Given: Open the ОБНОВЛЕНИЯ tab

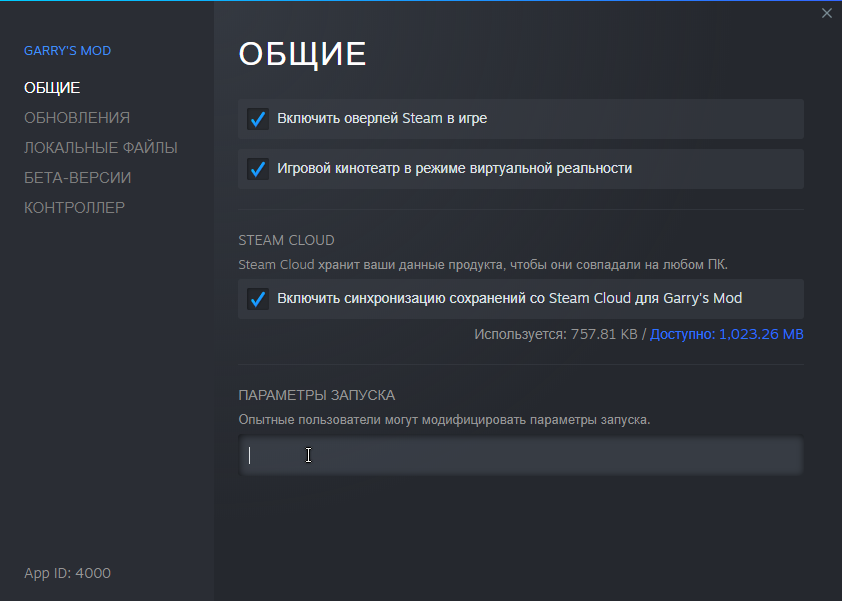Looking at the screenshot, I should (x=77, y=118).
